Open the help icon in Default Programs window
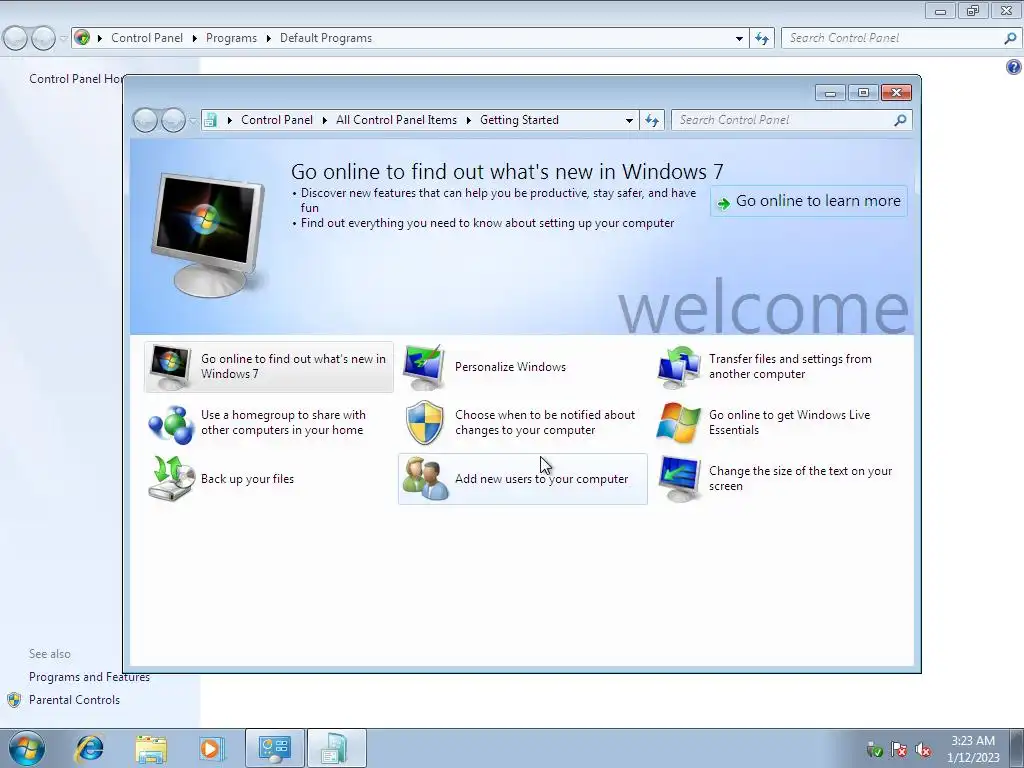Image resolution: width=1024 pixels, height=768 pixels. 1014,67
